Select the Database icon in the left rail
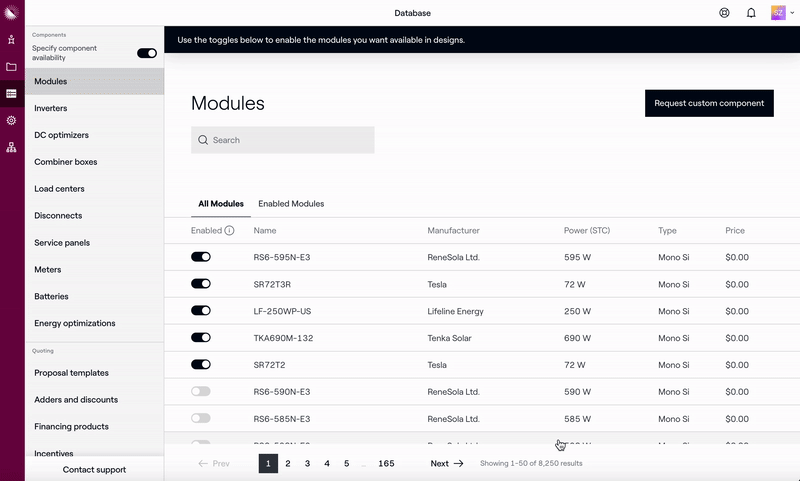 [x=11, y=93]
